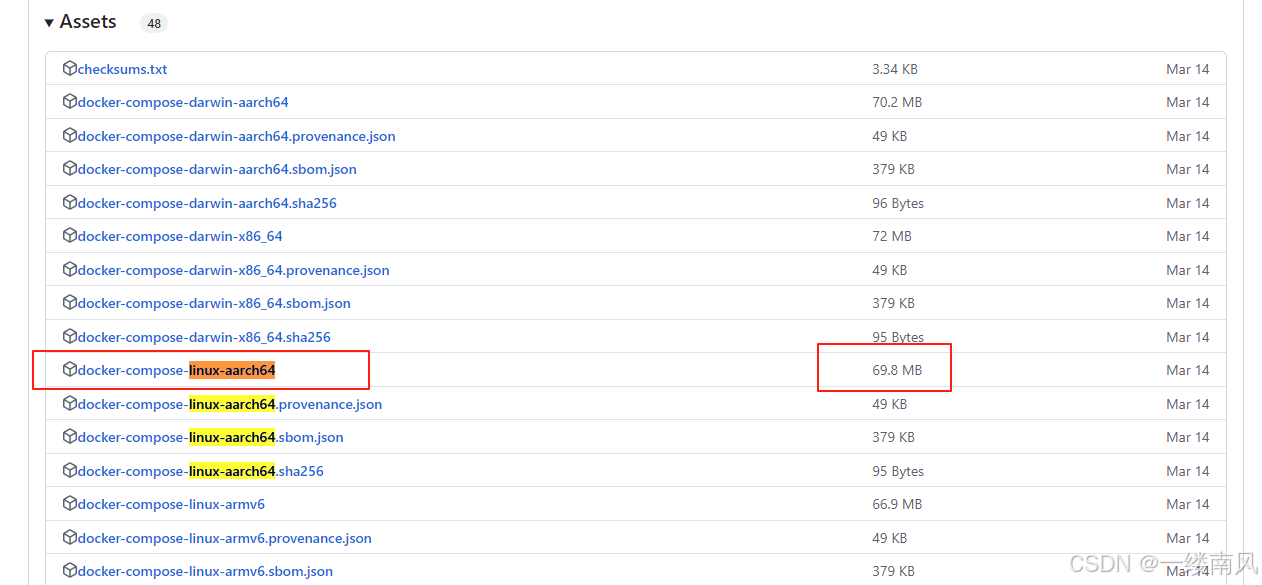
Task: Click package icon beside darwin-x86_64.provenance.json
Action: 70,269
